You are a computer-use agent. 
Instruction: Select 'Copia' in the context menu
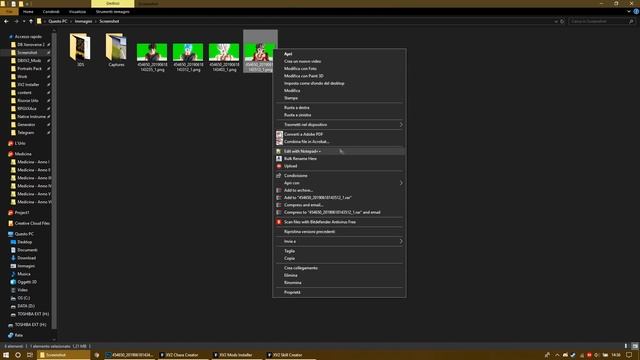coord(289,258)
